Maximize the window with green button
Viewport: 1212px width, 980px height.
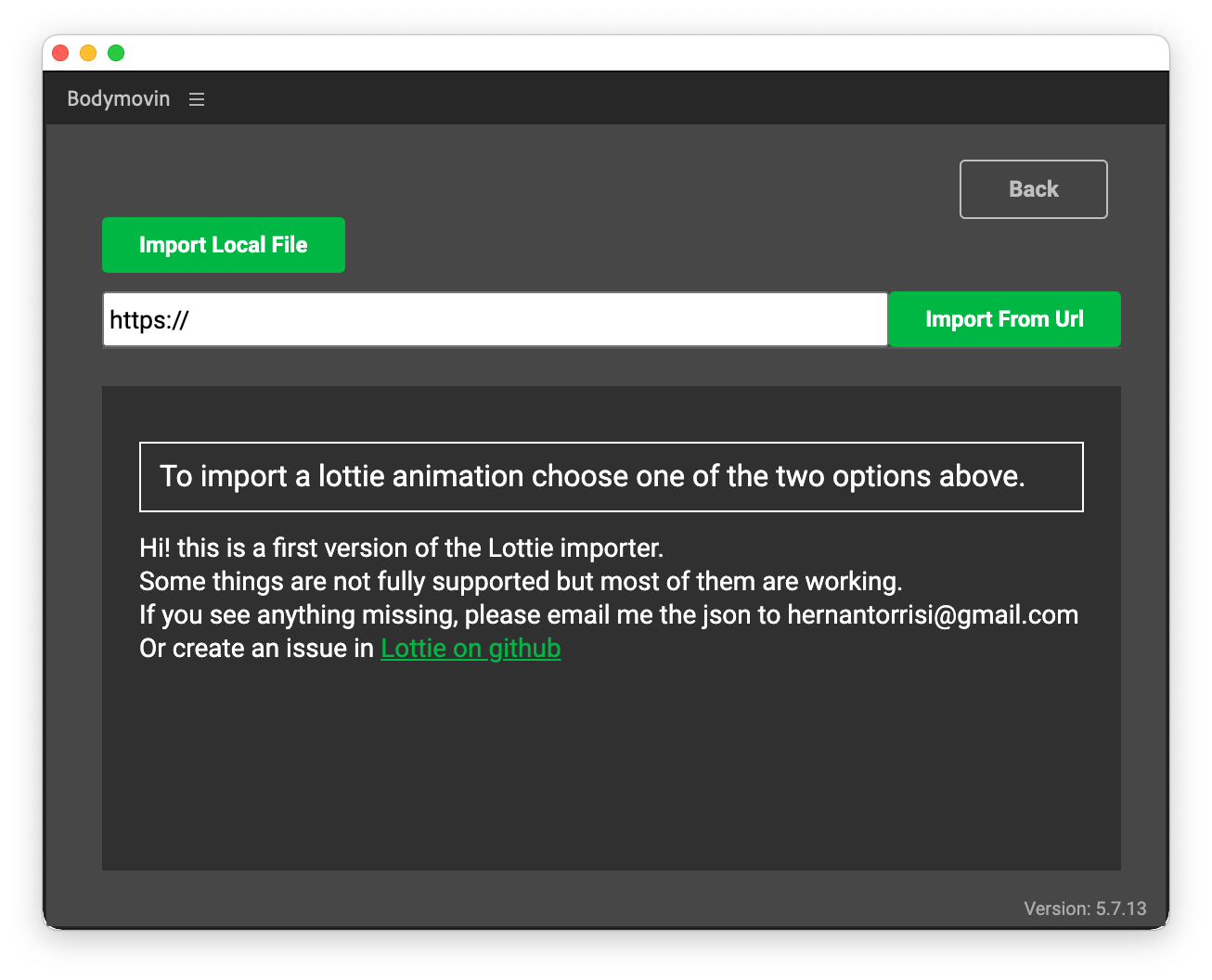[116, 53]
